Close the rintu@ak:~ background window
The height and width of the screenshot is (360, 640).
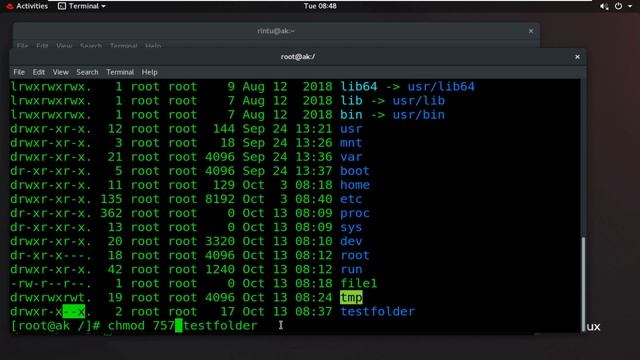point(531,31)
